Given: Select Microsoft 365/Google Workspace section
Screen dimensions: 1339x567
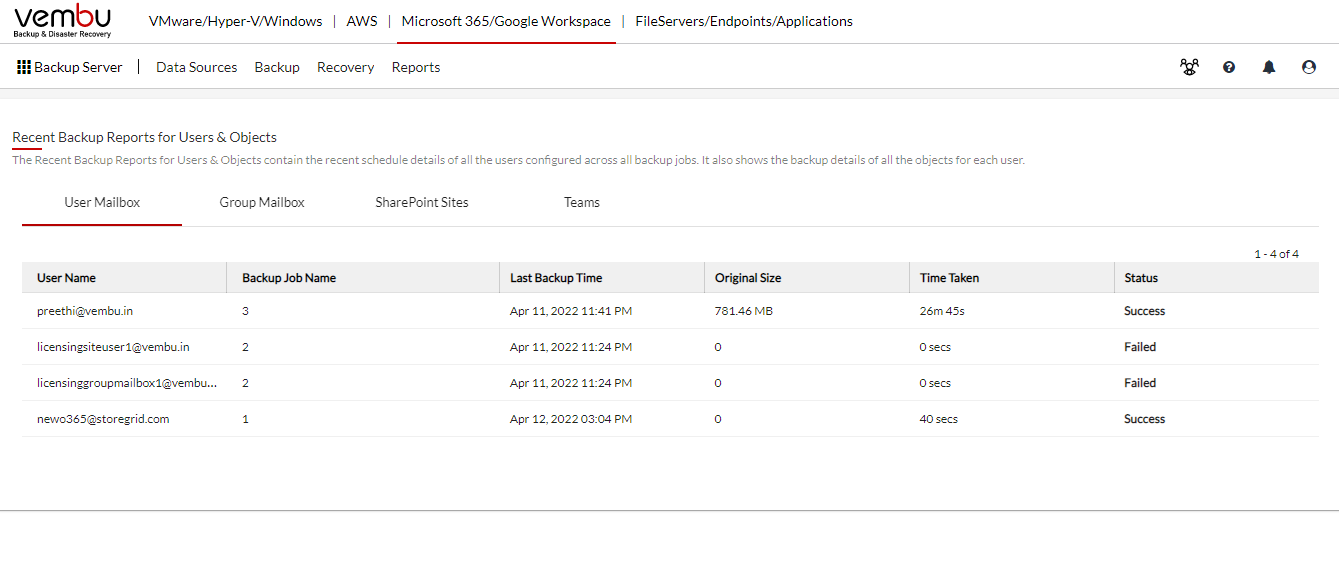Looking at the screenshot, I should (506, 21).
